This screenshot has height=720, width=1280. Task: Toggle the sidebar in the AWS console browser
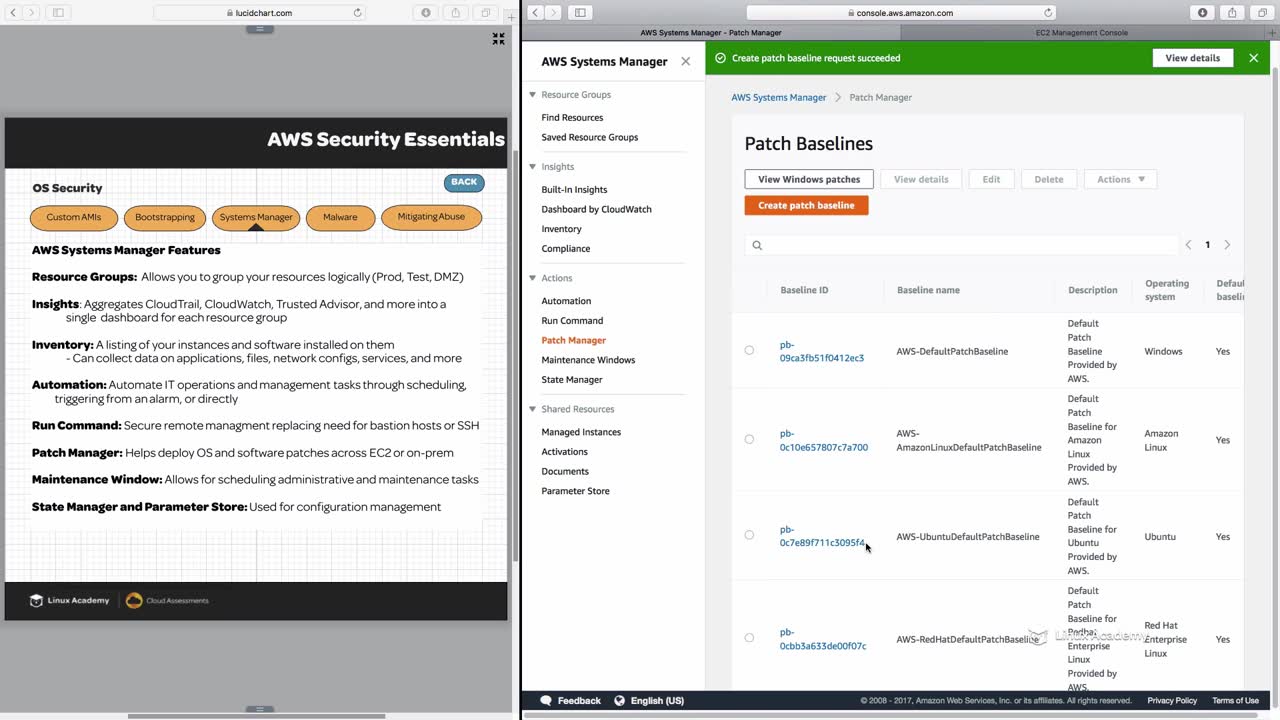[580, 13]
